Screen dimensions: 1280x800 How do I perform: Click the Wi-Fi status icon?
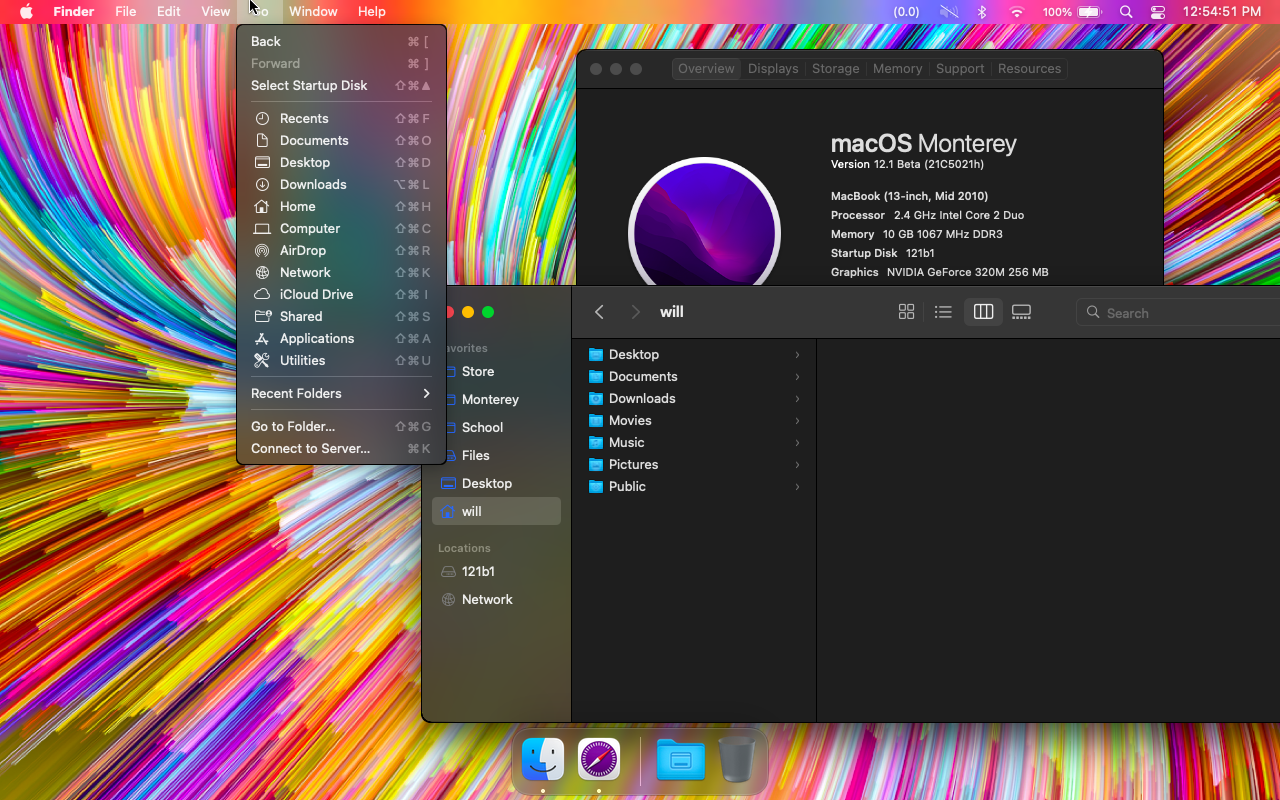click(1017, 12)
